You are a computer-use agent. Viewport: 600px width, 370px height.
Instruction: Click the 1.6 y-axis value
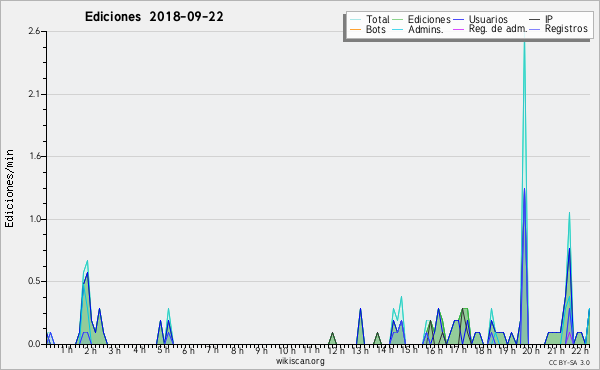click(x=34, y=156)
